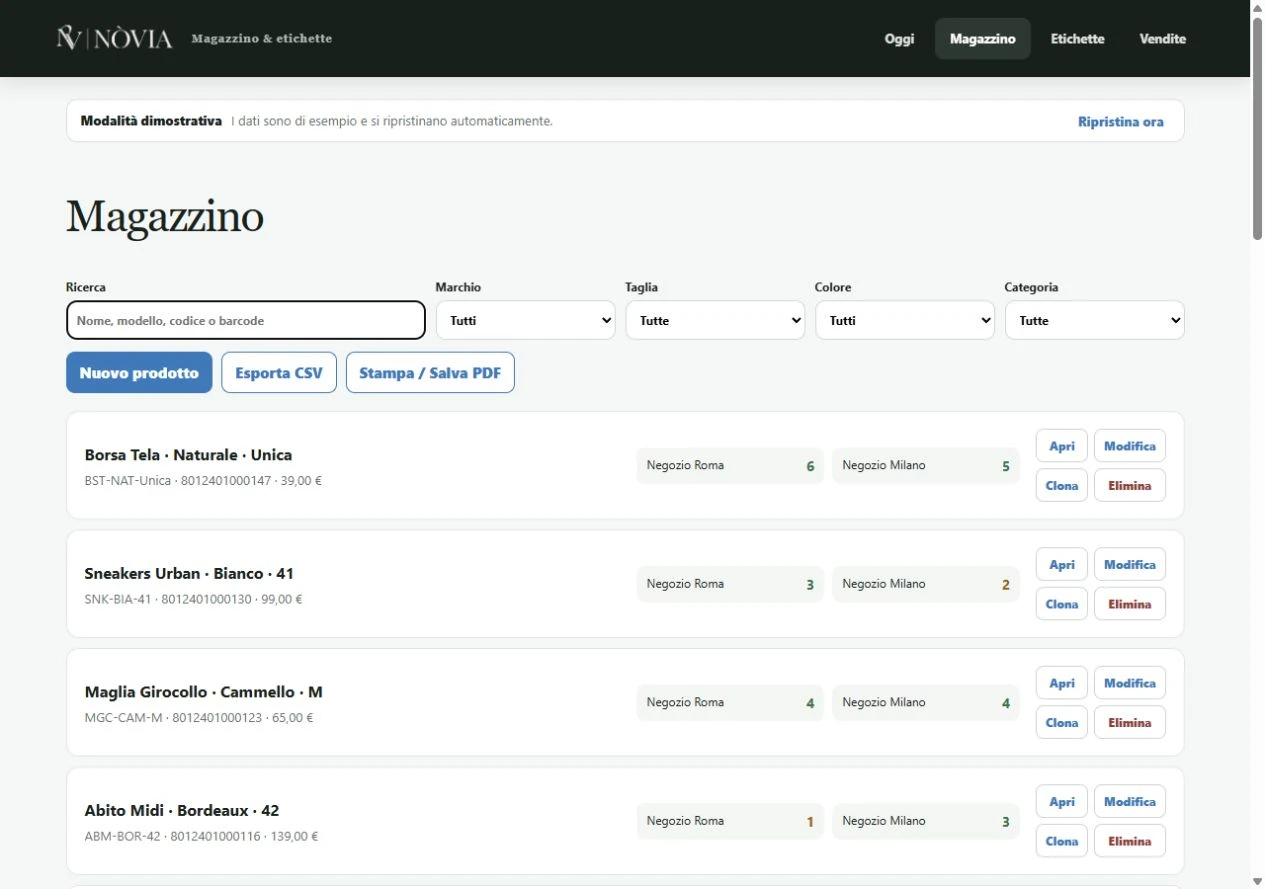
Task: Open the Borsa Tela product via Apri
Action: click(1061, 446)
